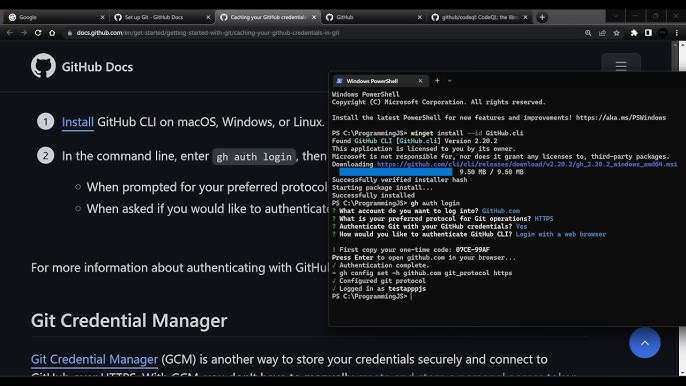
Task: Open Git Credential Manager link
Action: [x=94, y=359]
